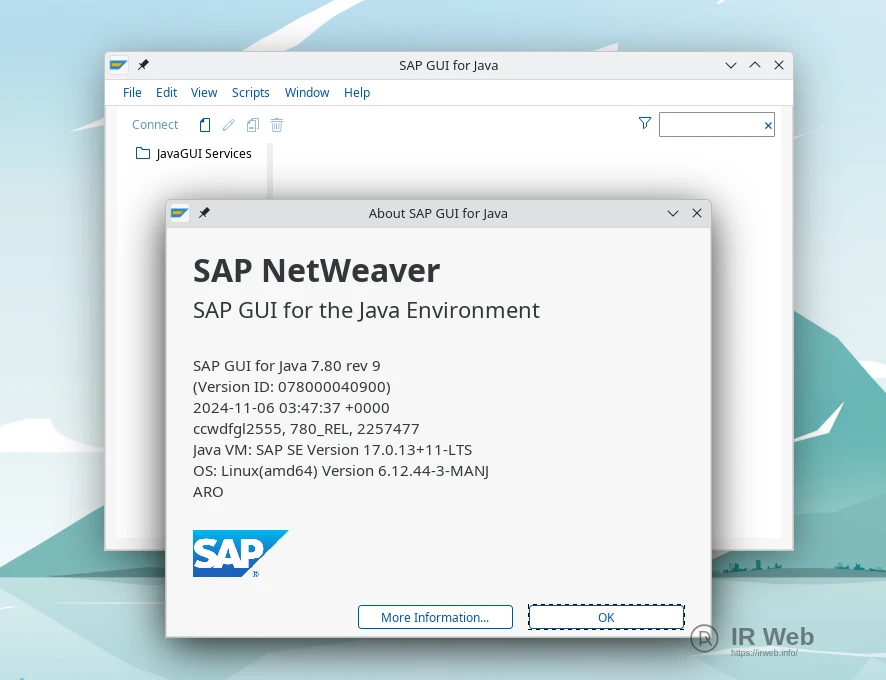
Task: Click the More Information... button
Action: [435, 617]
